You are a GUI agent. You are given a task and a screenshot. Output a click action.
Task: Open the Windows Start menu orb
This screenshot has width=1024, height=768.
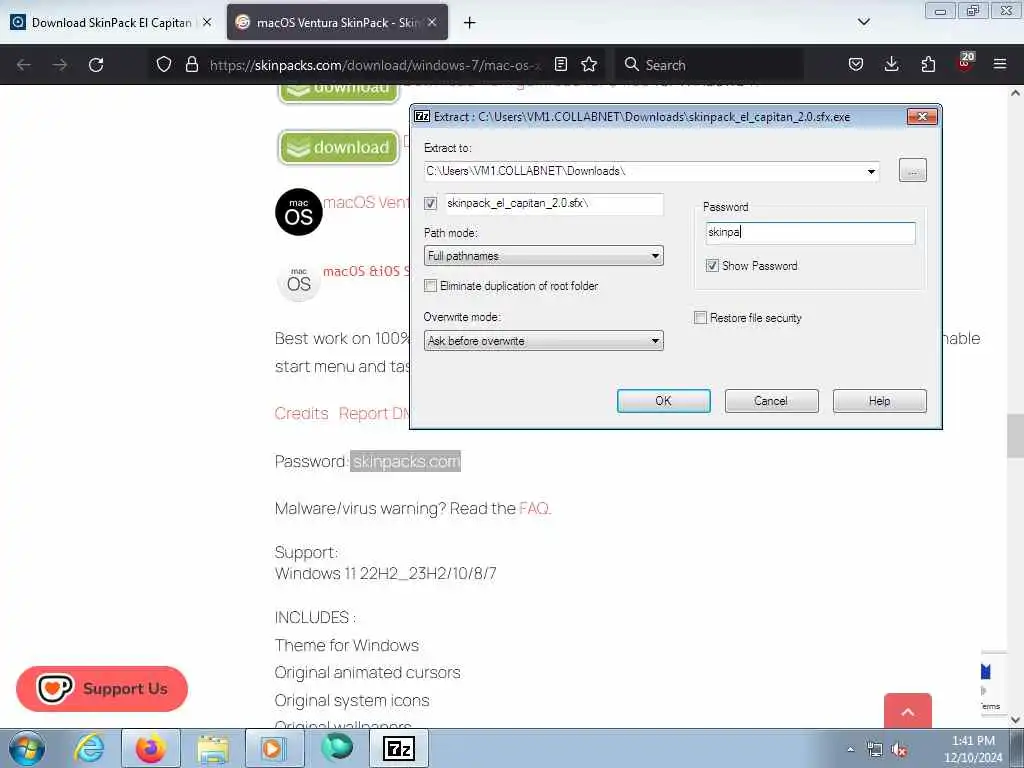point(26,748)
